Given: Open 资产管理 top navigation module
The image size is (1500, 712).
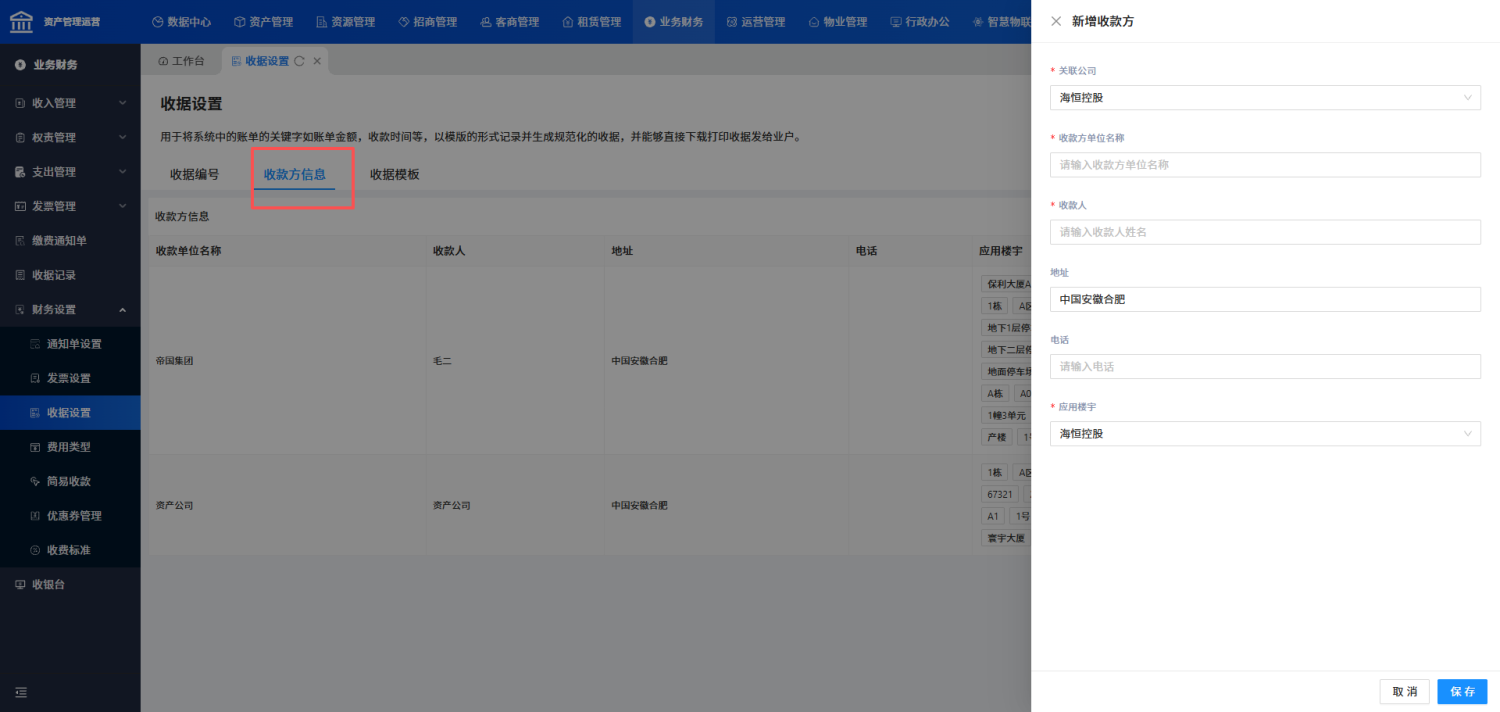Looking at the screenshot, I should [263, 22].
